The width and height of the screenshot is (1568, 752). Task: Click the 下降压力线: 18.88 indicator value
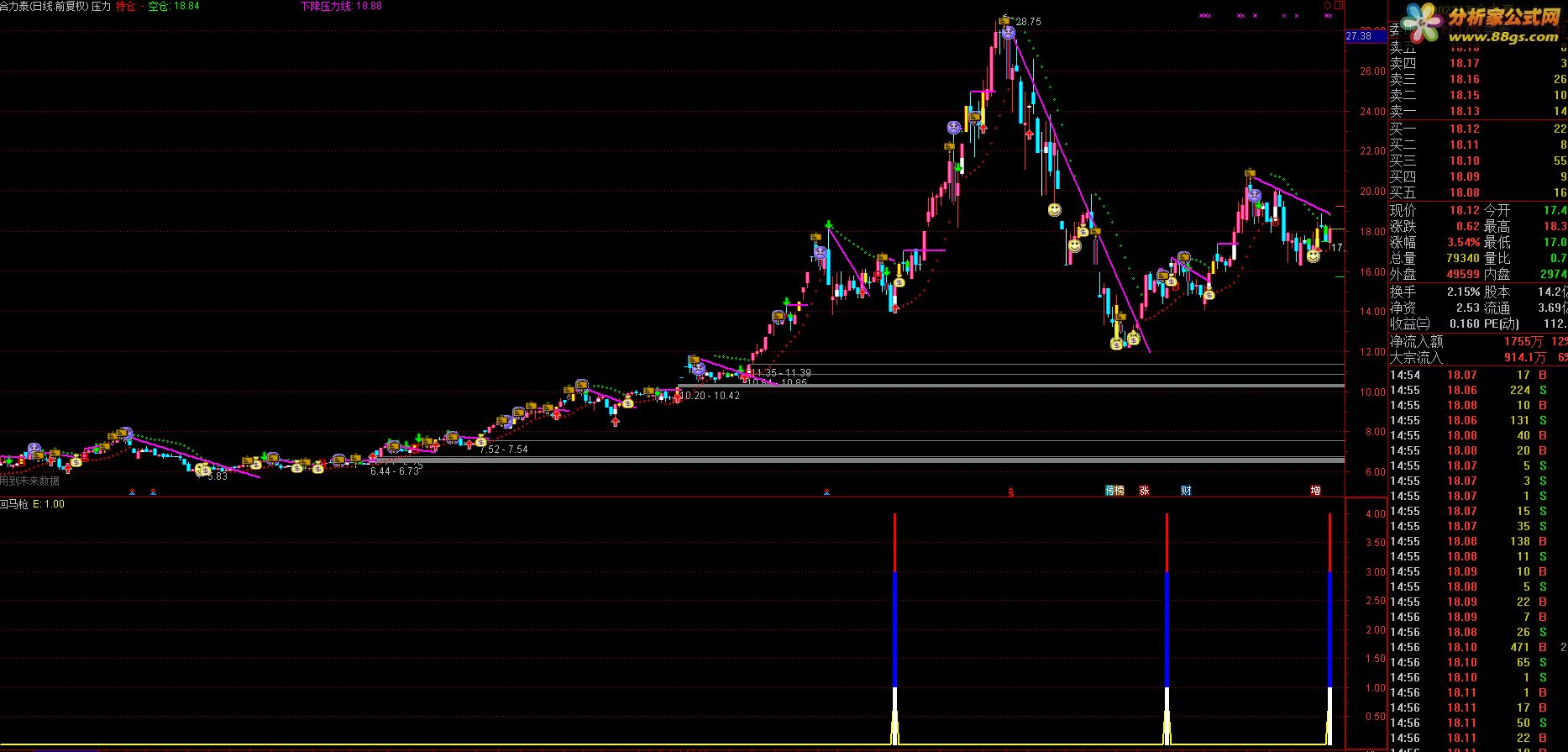coord(341,6)
